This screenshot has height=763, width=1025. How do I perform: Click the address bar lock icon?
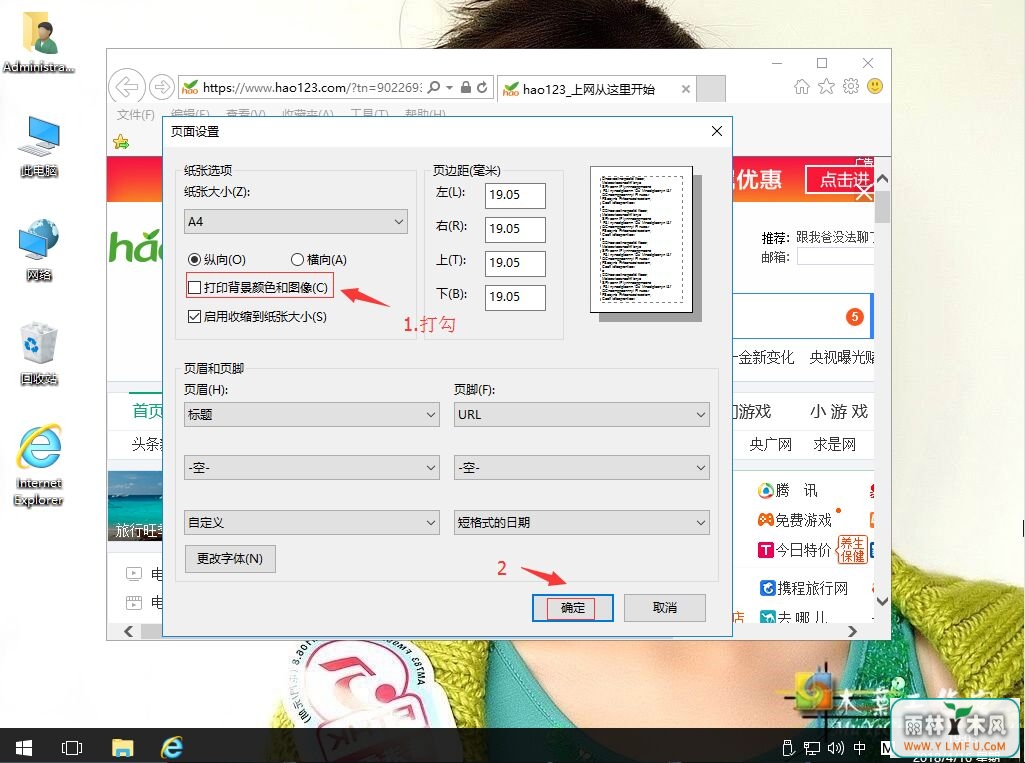coord(465,87)
